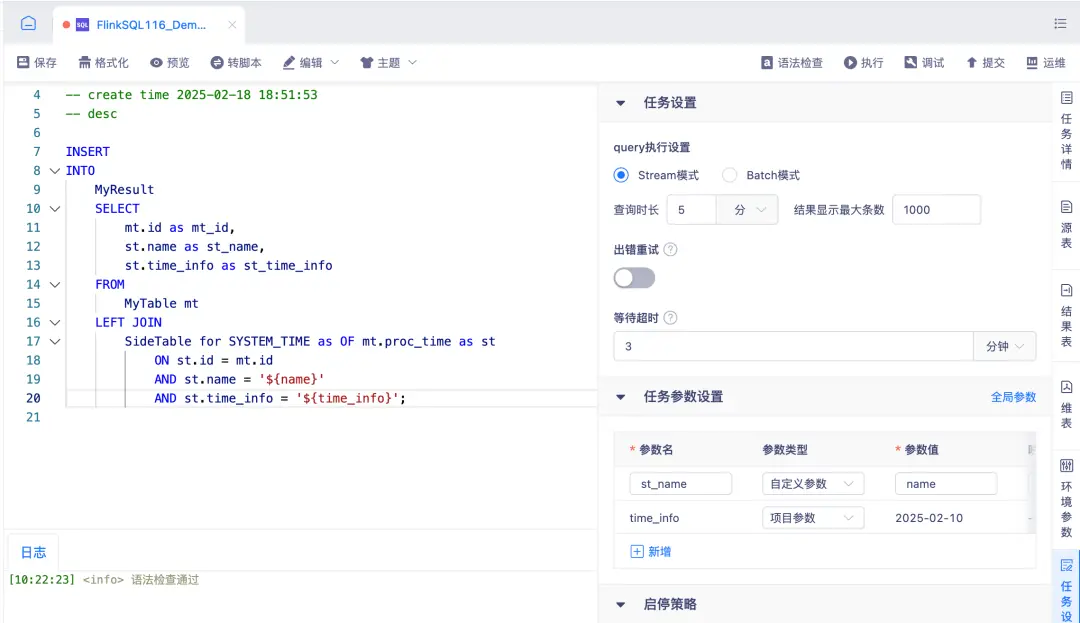Click the 'MyResult' code line
The height and width of the screenshot is (623, 1080).
124,189
